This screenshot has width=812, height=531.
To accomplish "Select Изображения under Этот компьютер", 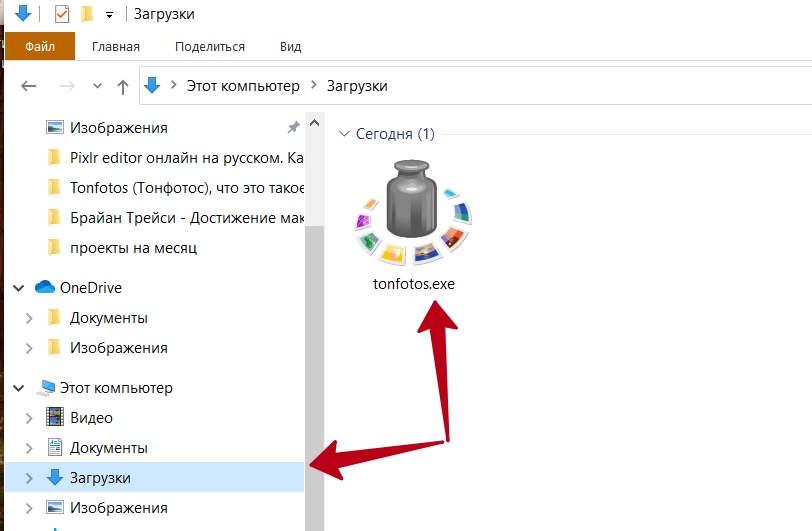I will 119,508.
